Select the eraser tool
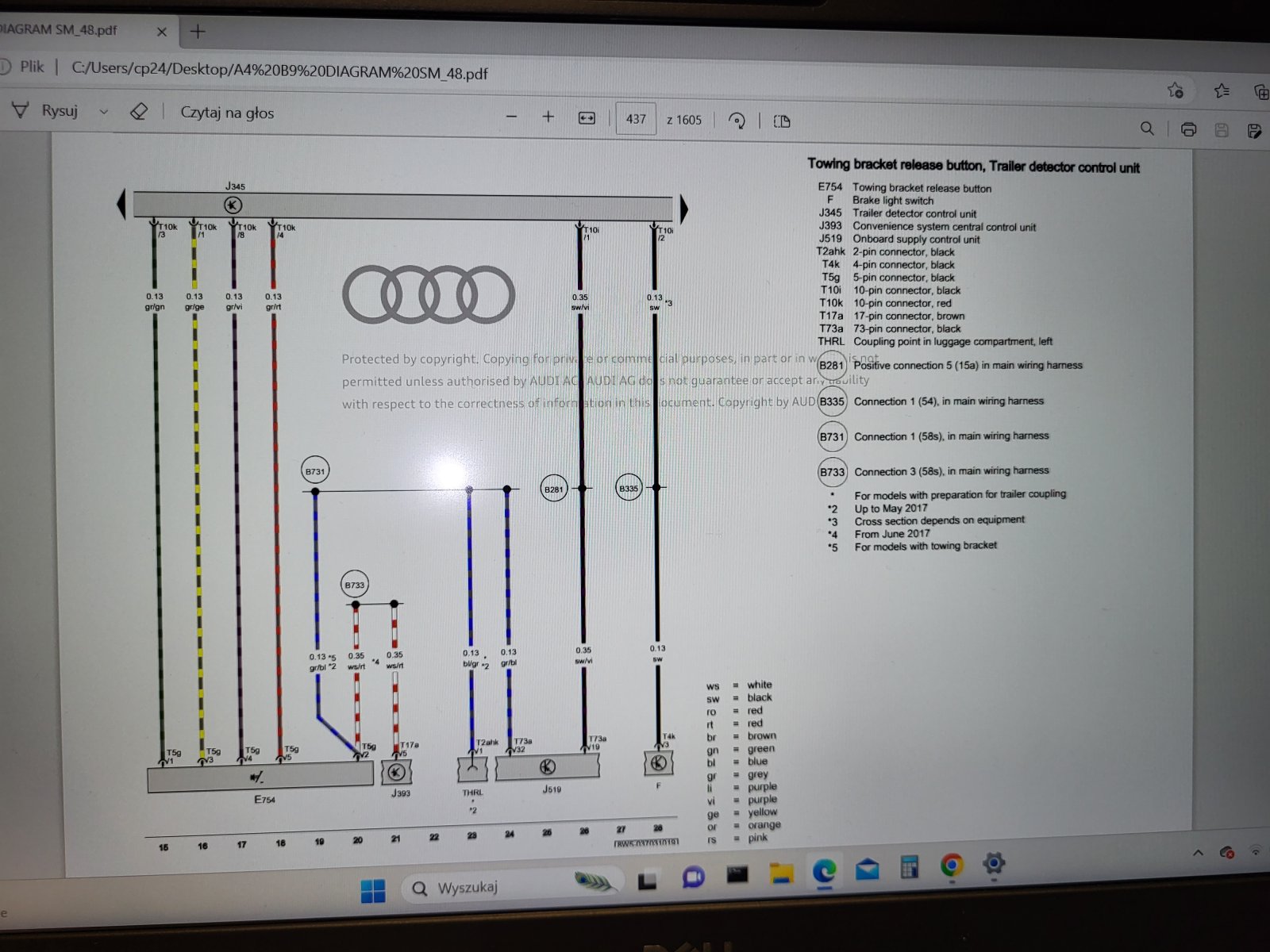 (x=139, y=112)
